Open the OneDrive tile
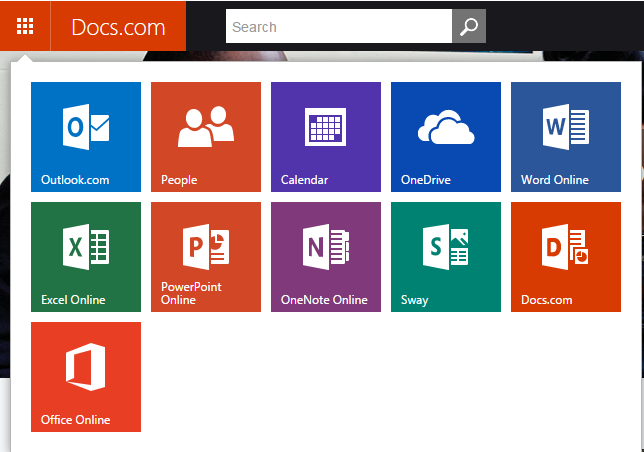This screenshot has width=644, height=452. (446, 137)
